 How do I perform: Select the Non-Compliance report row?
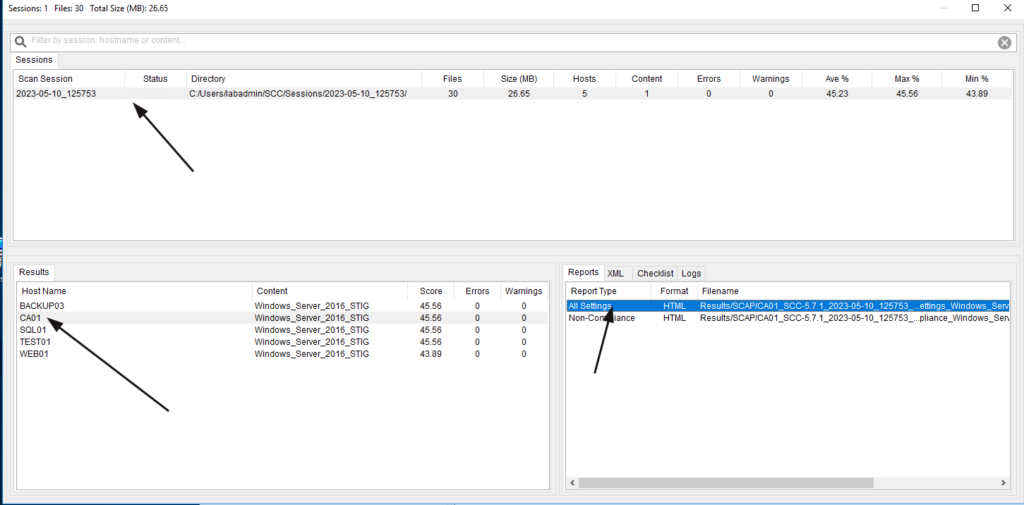(x=788, y=318)
